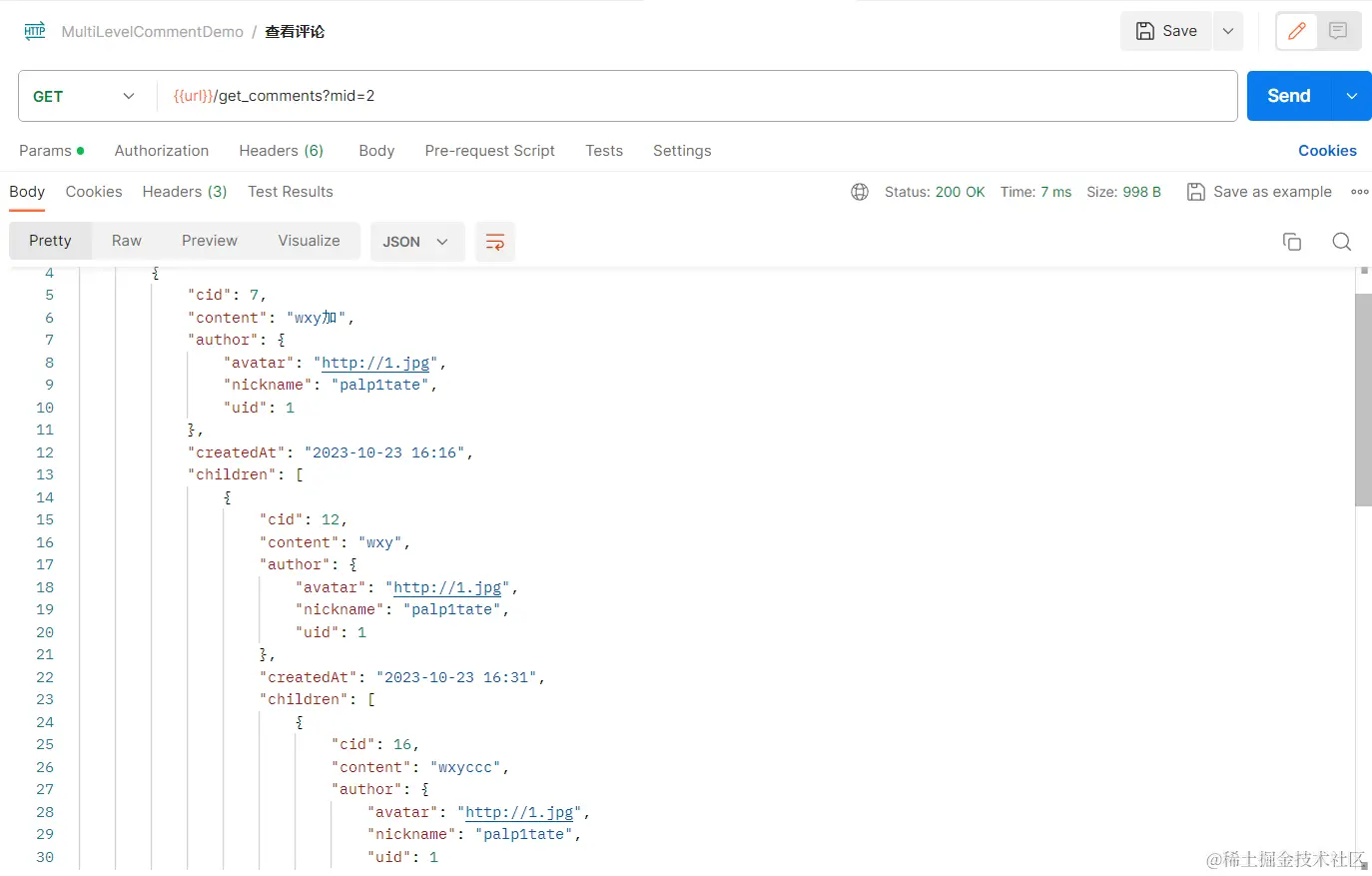Click the Save floppy disk icon

pos(1145,31)
